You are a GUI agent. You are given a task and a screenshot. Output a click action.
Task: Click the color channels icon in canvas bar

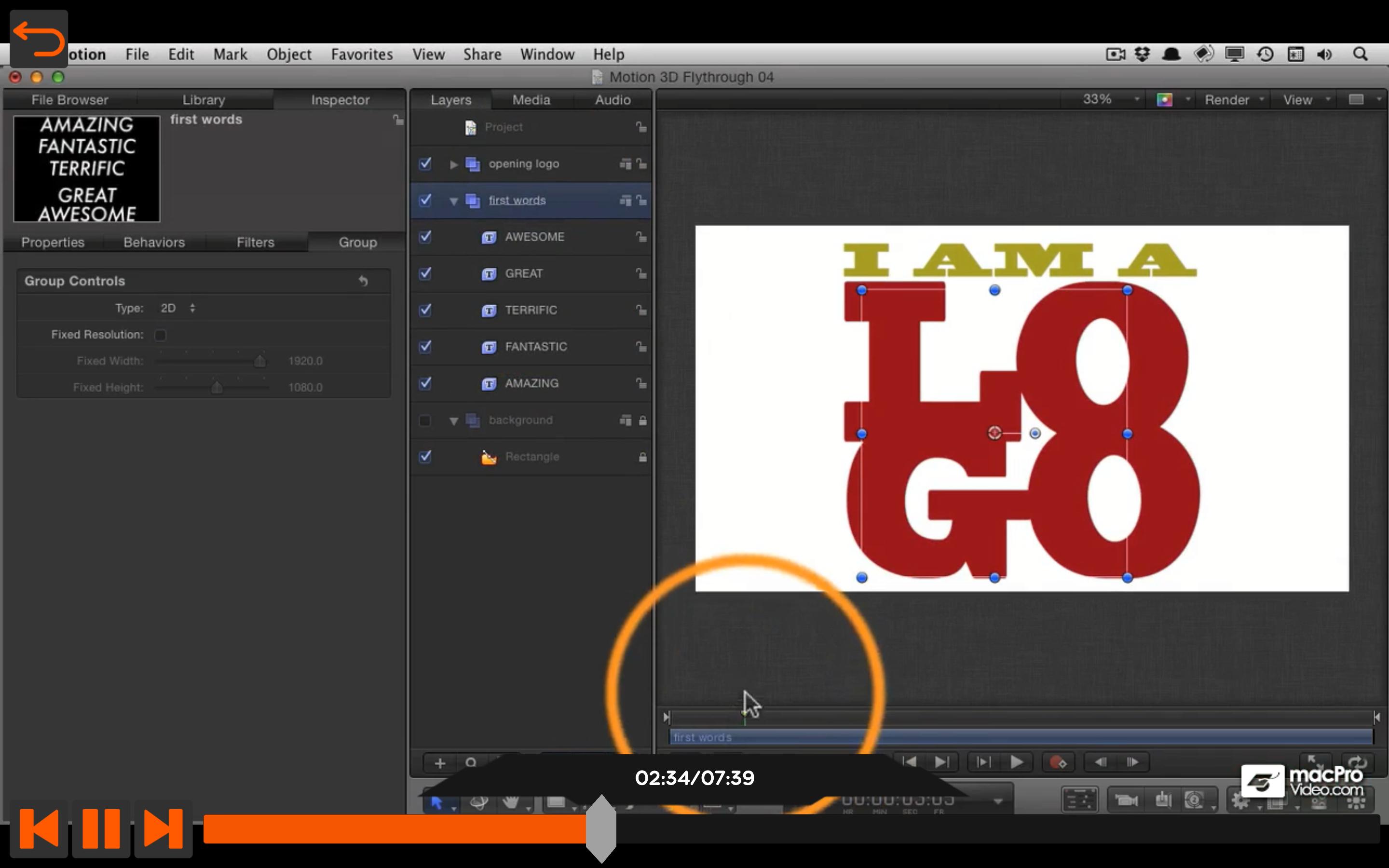point(1164,100)
